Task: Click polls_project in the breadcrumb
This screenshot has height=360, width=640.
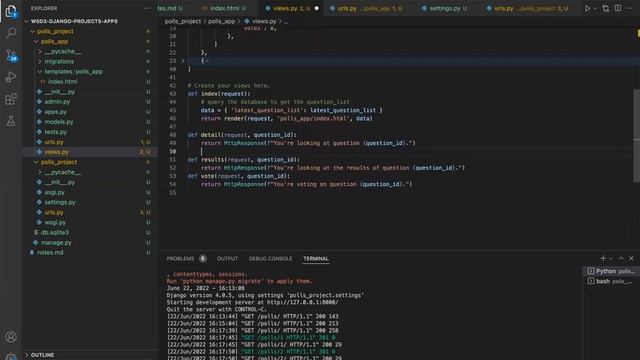Action: pyautogui.click(x=183, y=21)
